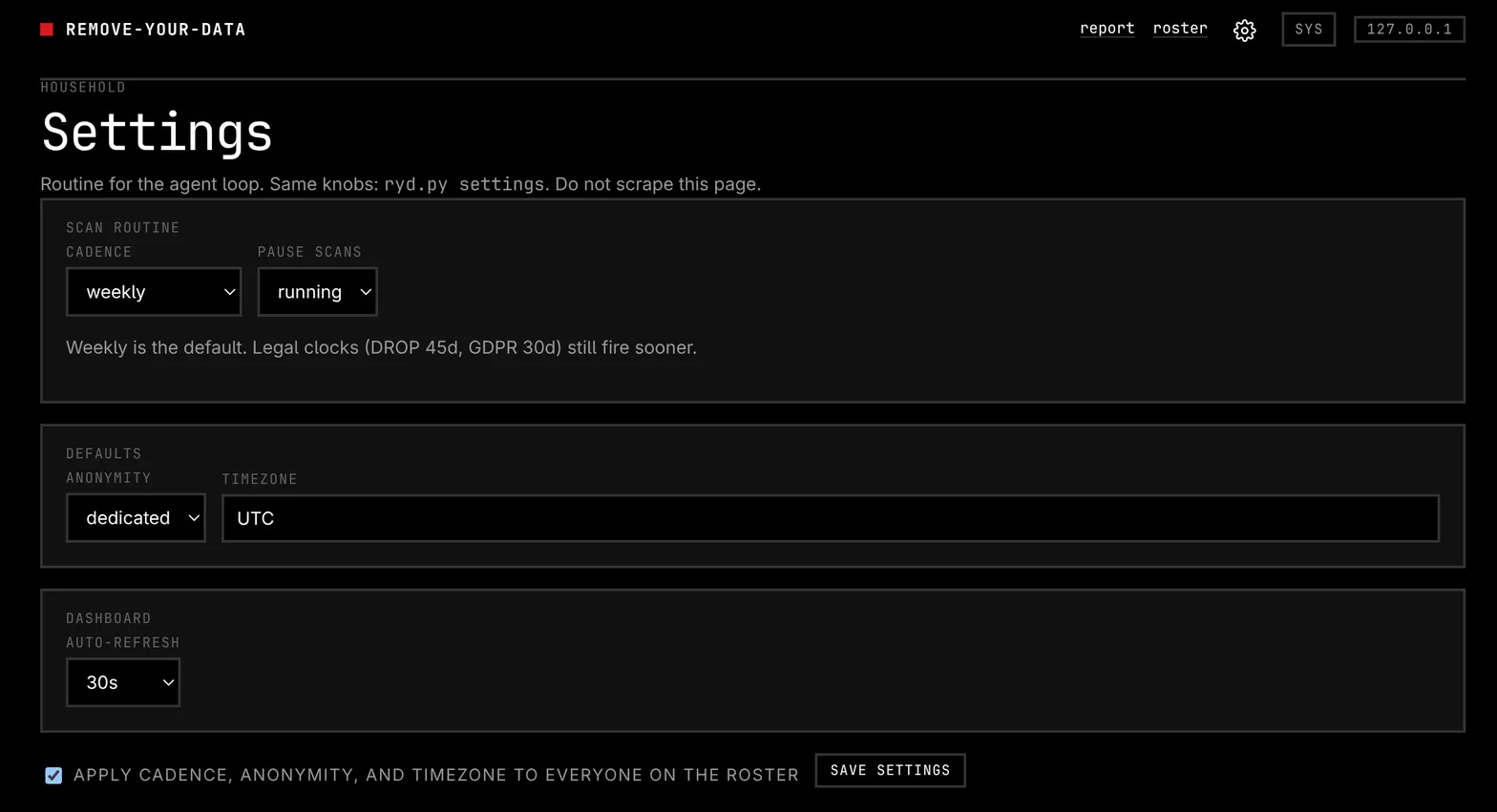This screenshot has width=1497, height=812.
Task: Open the report page link
Action: coord(1107,29)
